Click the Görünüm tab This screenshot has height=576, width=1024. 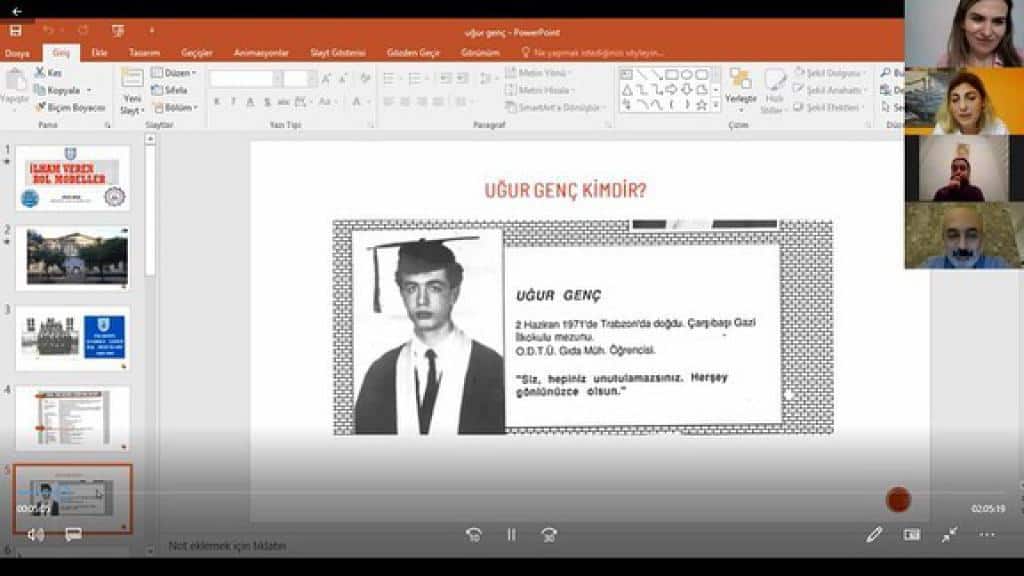(x=480, y=53)
